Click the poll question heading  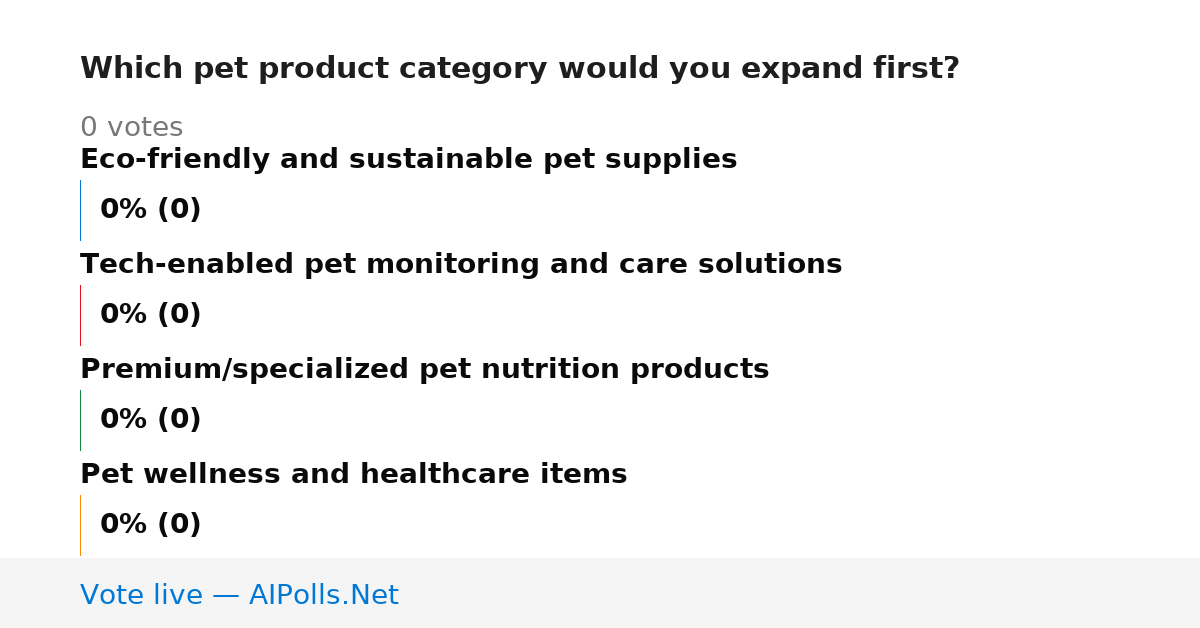pyautogui.click(x=519, y=69)
